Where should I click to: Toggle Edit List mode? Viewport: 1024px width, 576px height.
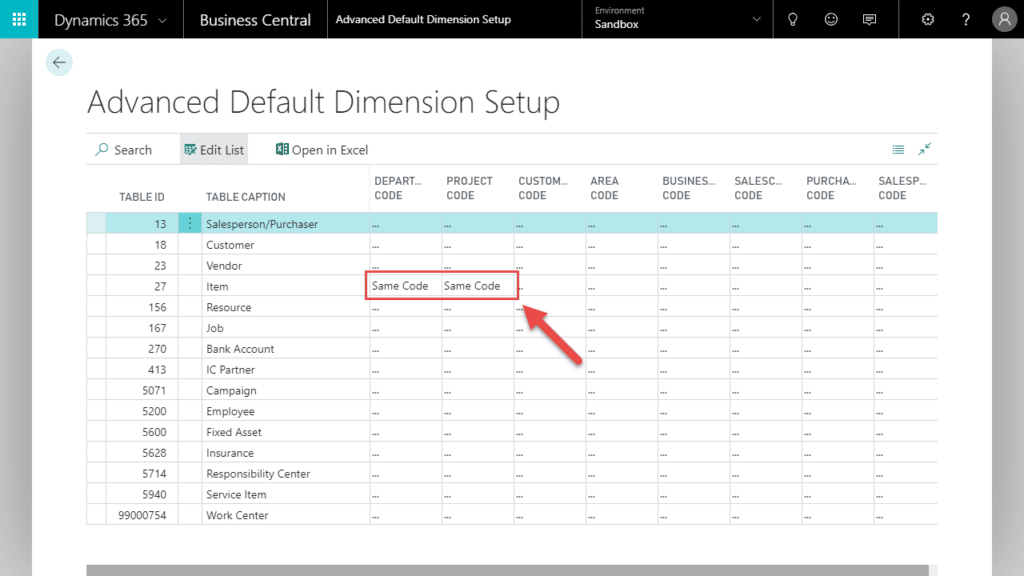pos(213,148)
